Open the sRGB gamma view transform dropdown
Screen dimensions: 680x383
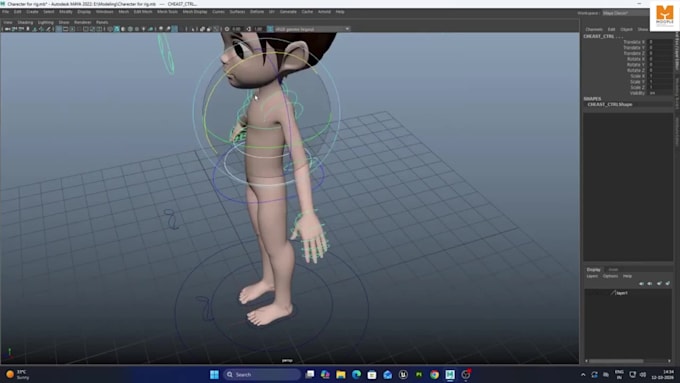[312, 29]
